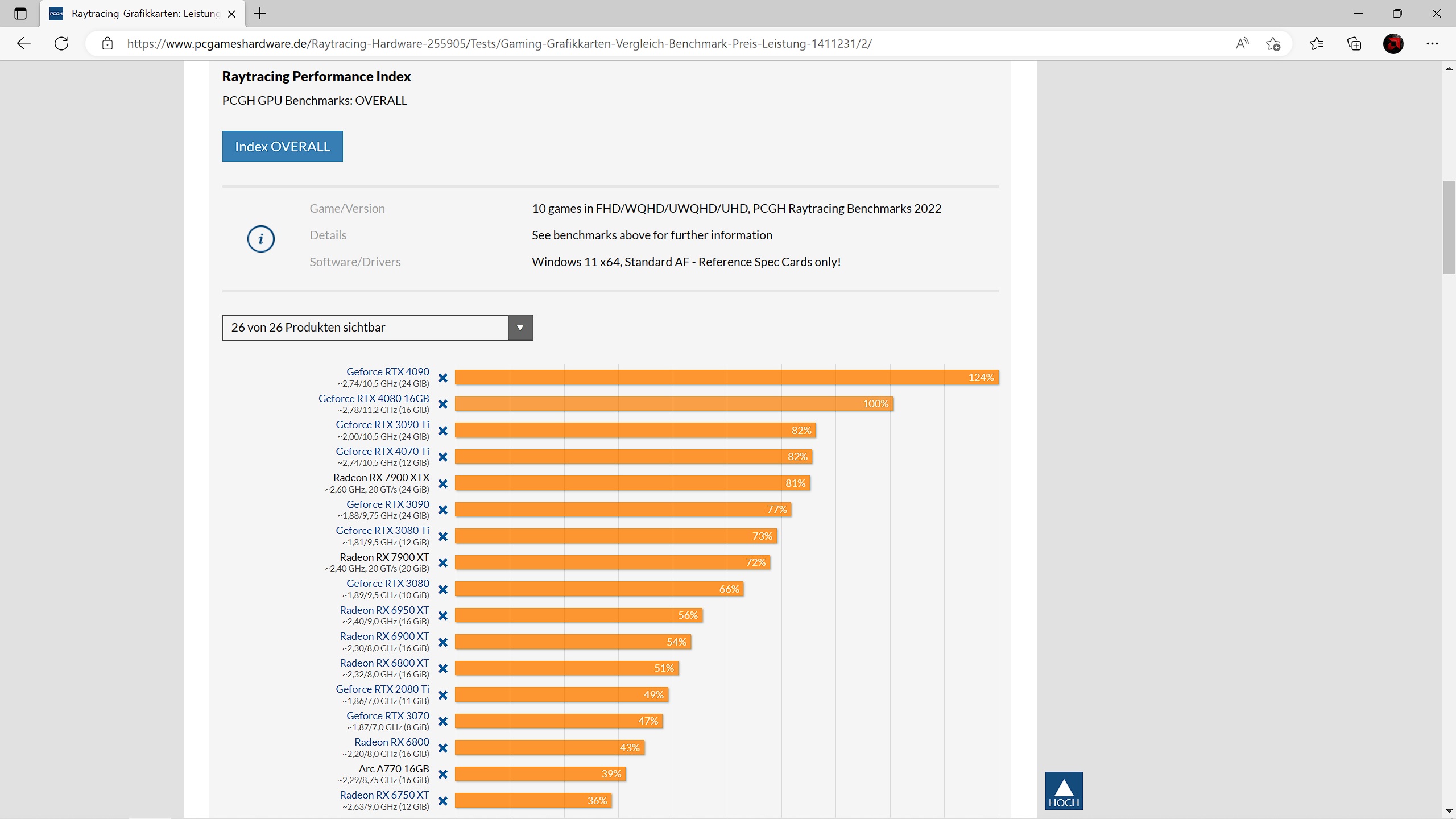Open a new browser tab
Image resolution: width=1456 pixels, height=819 pixels.
point(260,14)
